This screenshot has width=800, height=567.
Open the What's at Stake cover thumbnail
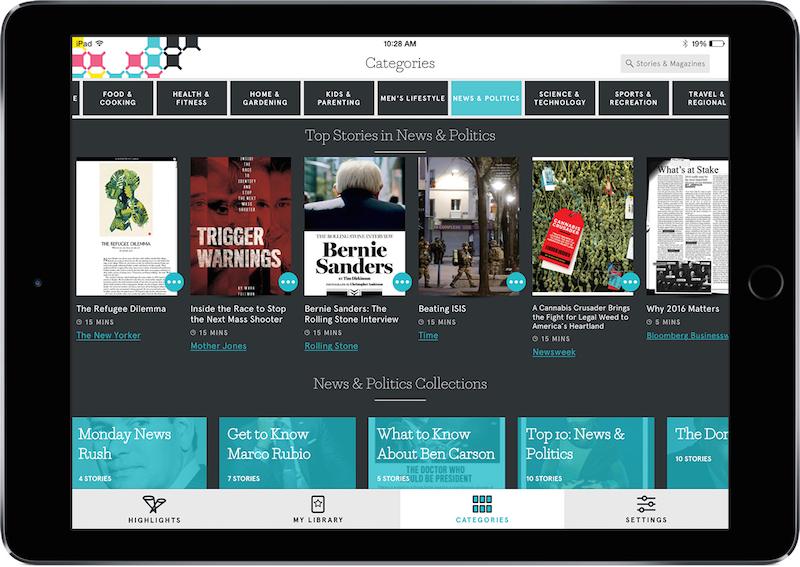coord(687,226)
